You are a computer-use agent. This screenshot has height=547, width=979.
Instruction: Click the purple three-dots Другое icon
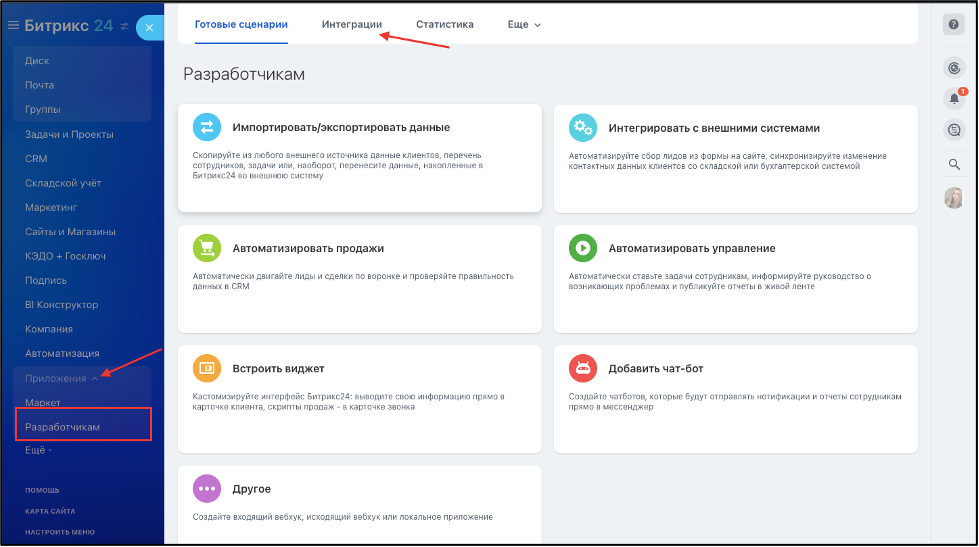[207, 489]
